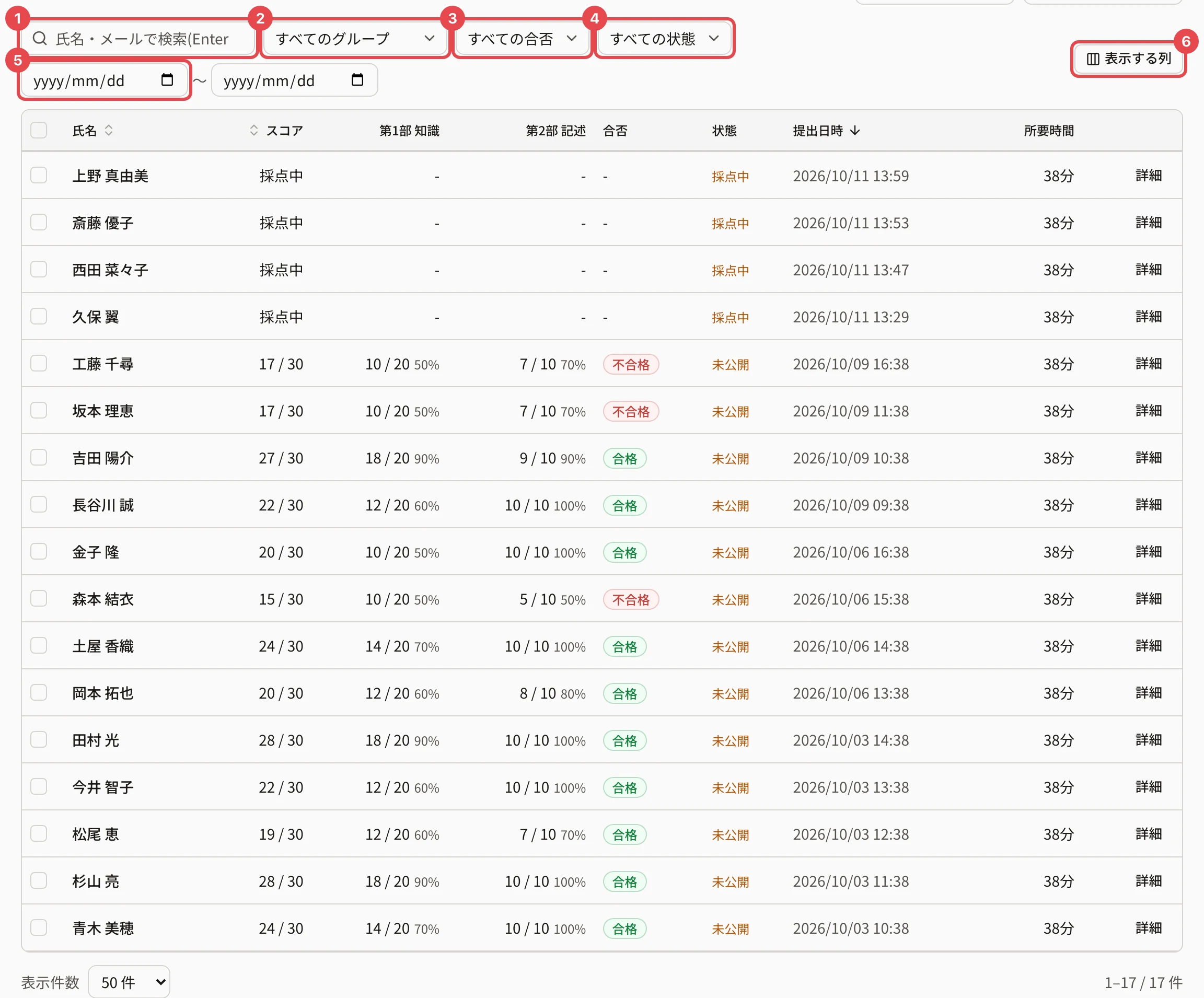Change the 50 件 page size dropdown
This screenshot has width=1204, height=998.
coord(129,982)
